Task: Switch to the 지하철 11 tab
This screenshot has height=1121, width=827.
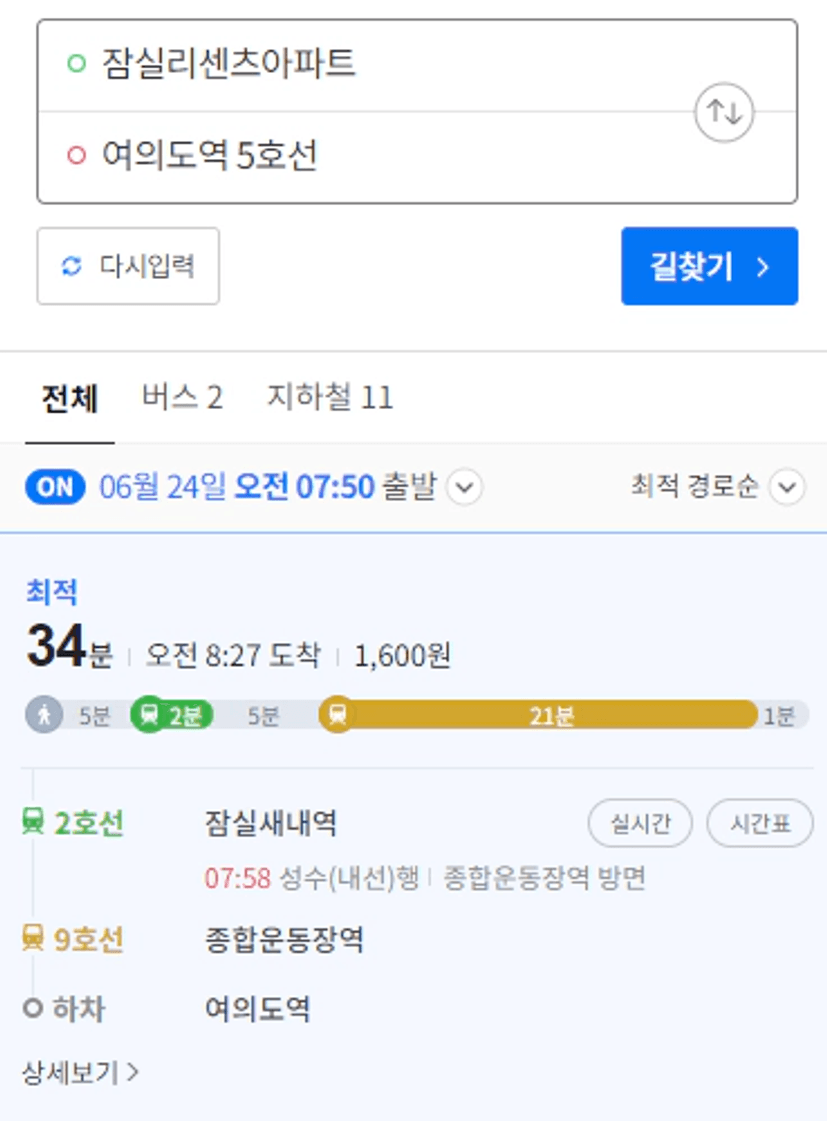Action: click(330, 397)
